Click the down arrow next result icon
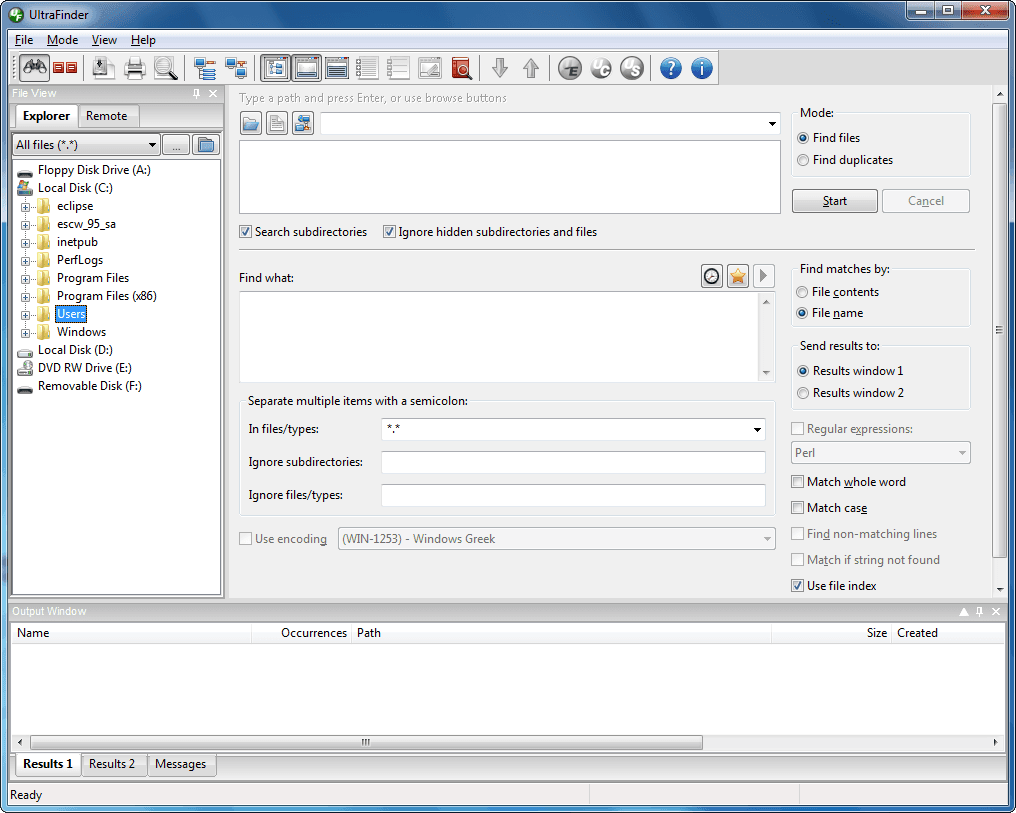Image resolution: width=1016 pixels, height=813 pixels. [500, 67]
